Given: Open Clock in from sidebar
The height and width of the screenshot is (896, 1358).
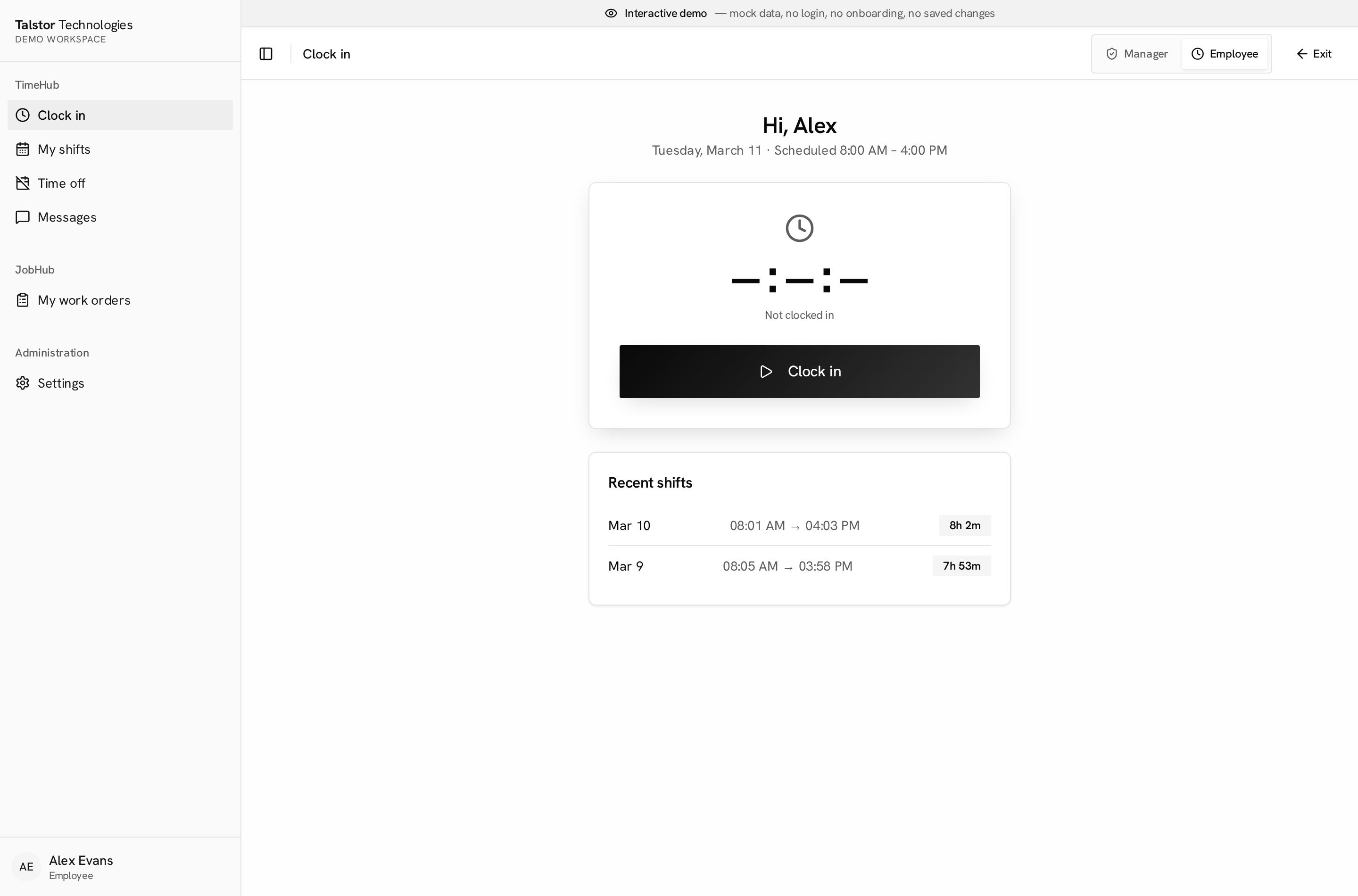Looking at the screenshot, I should click(120, 115).
